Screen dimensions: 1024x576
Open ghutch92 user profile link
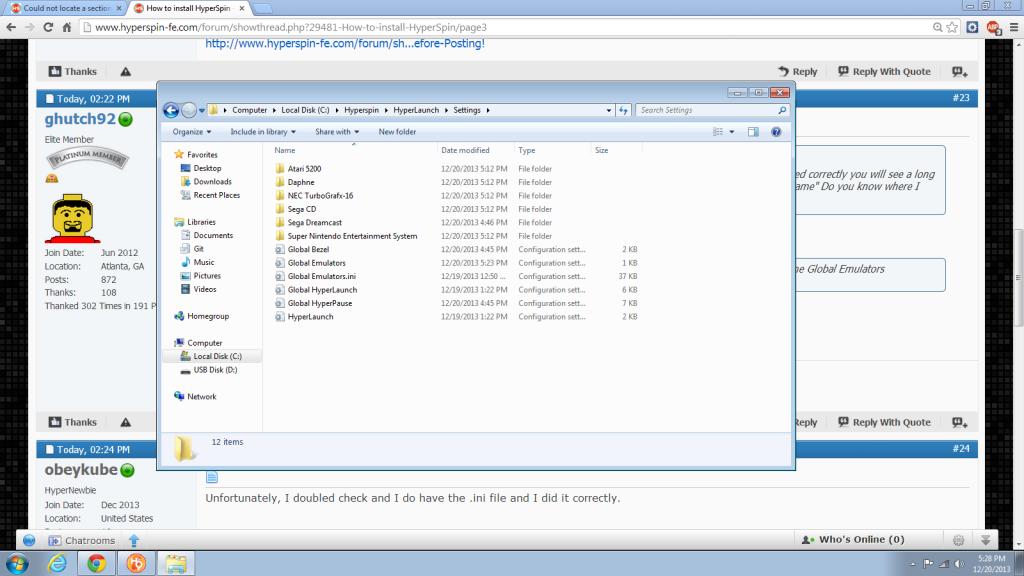80,120
